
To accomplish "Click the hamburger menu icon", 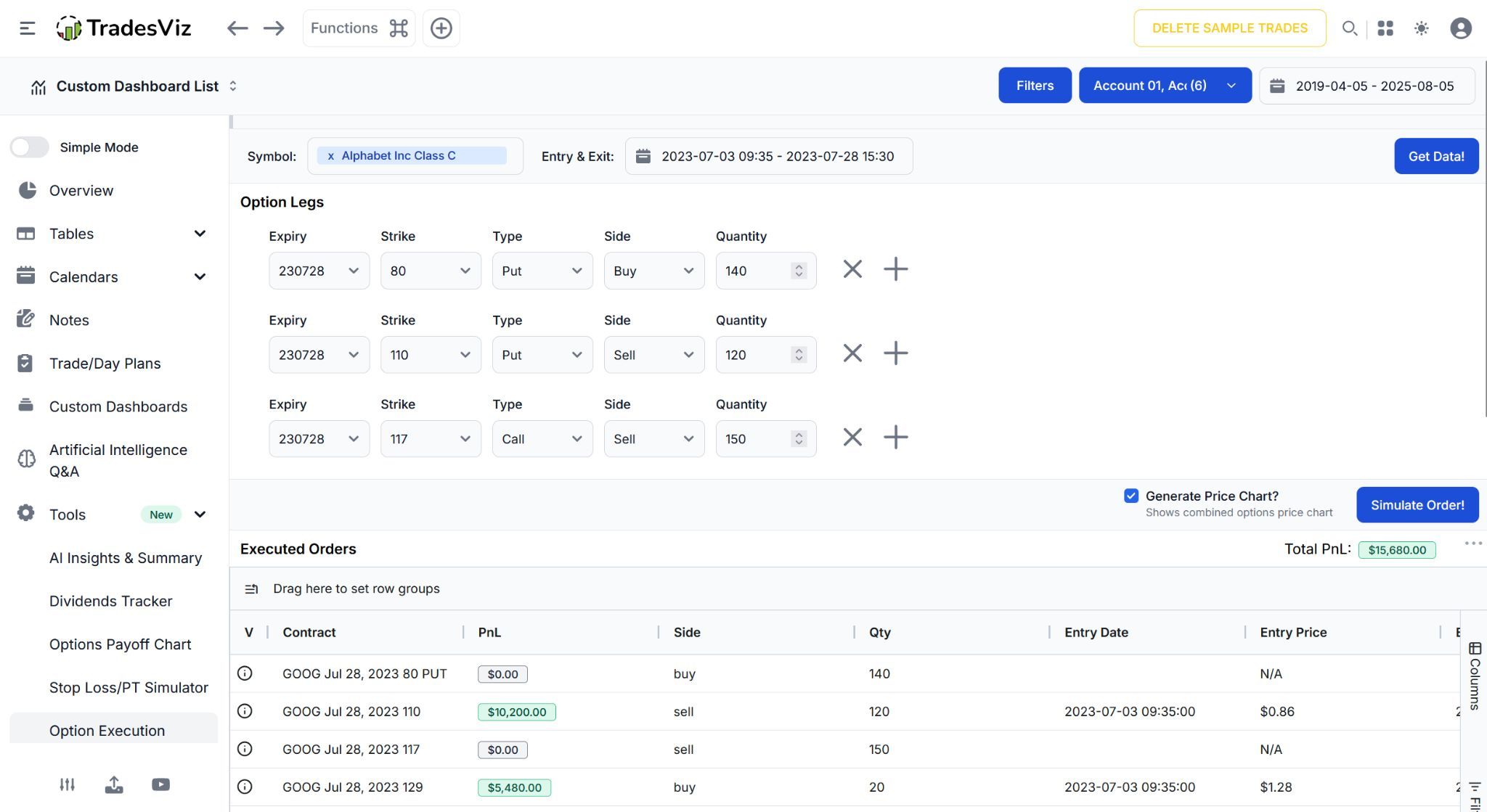I will [28, 28].
